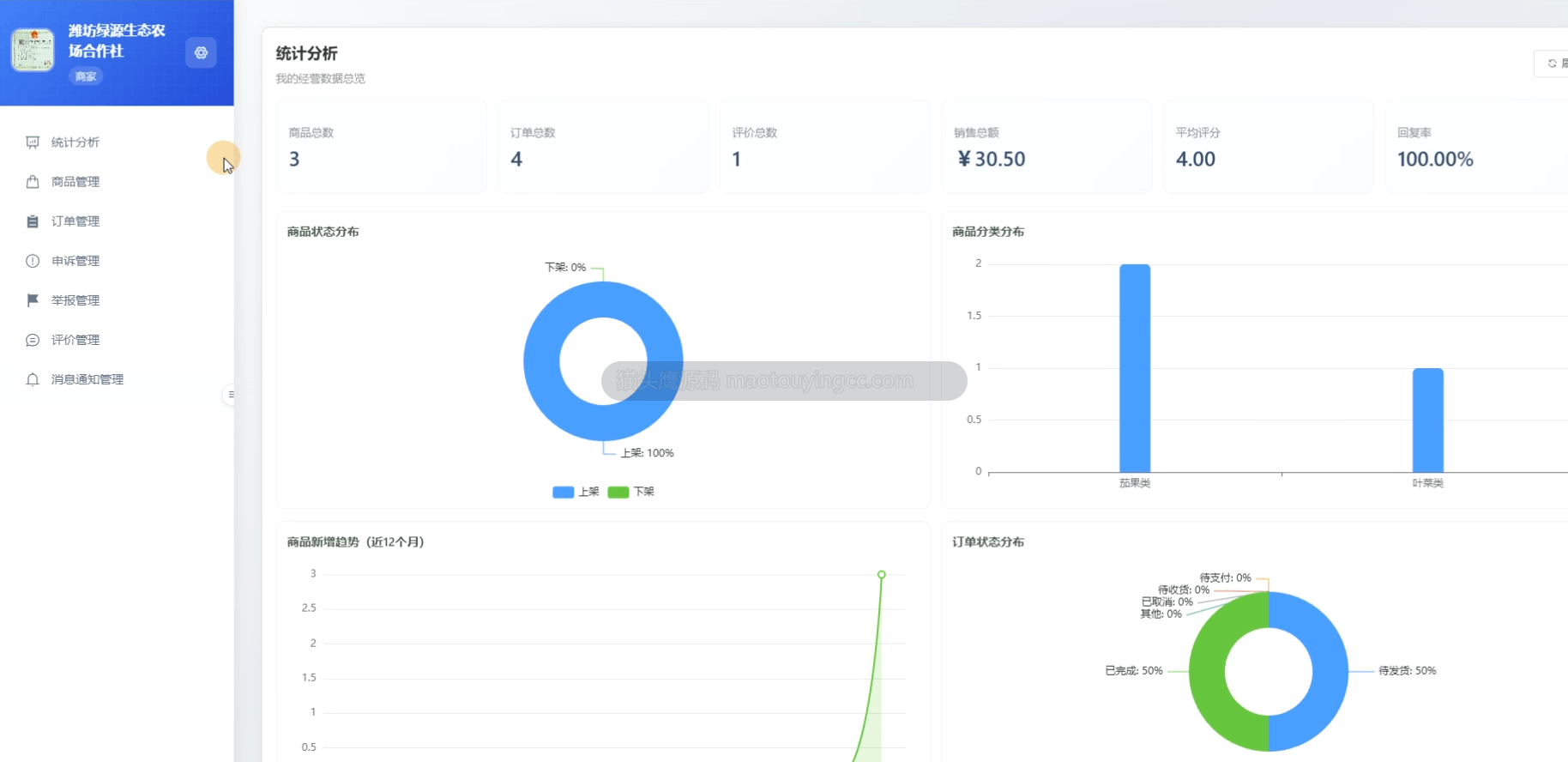Viewport: 1568px width, 762px height.
Task: Click the label 待支付: 0%
Action: (x=1225, y=578)
